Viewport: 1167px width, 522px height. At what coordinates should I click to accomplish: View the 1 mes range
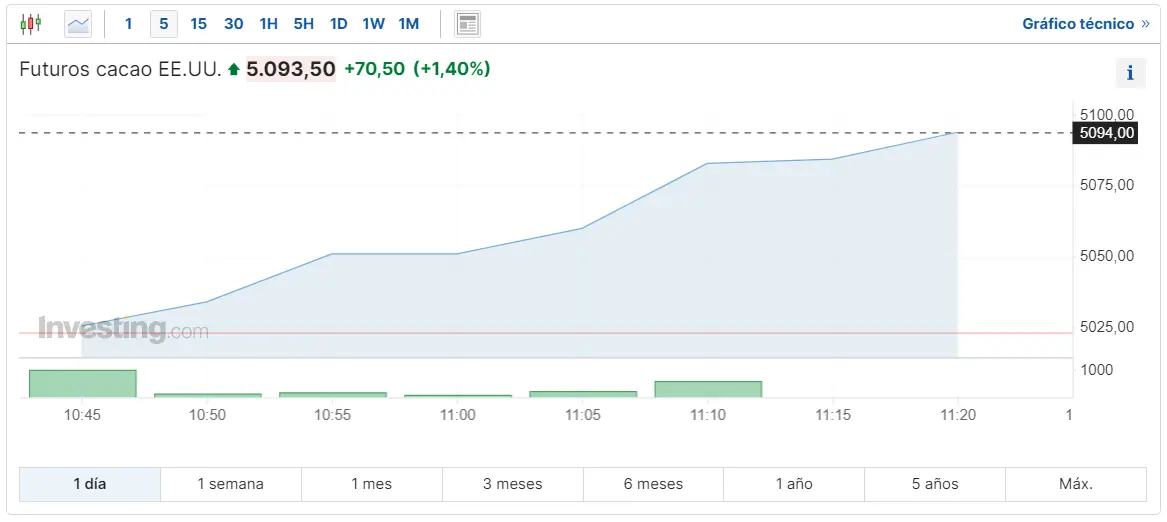coord(372,484)
